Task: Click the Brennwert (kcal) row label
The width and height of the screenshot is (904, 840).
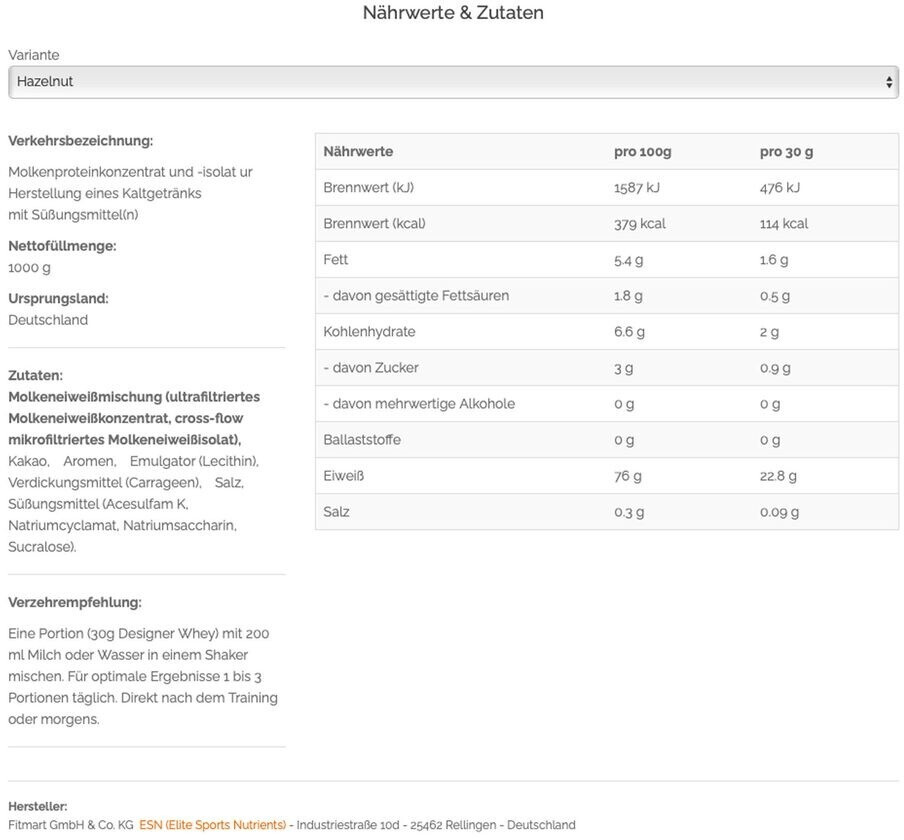Action: coord(374,224)
